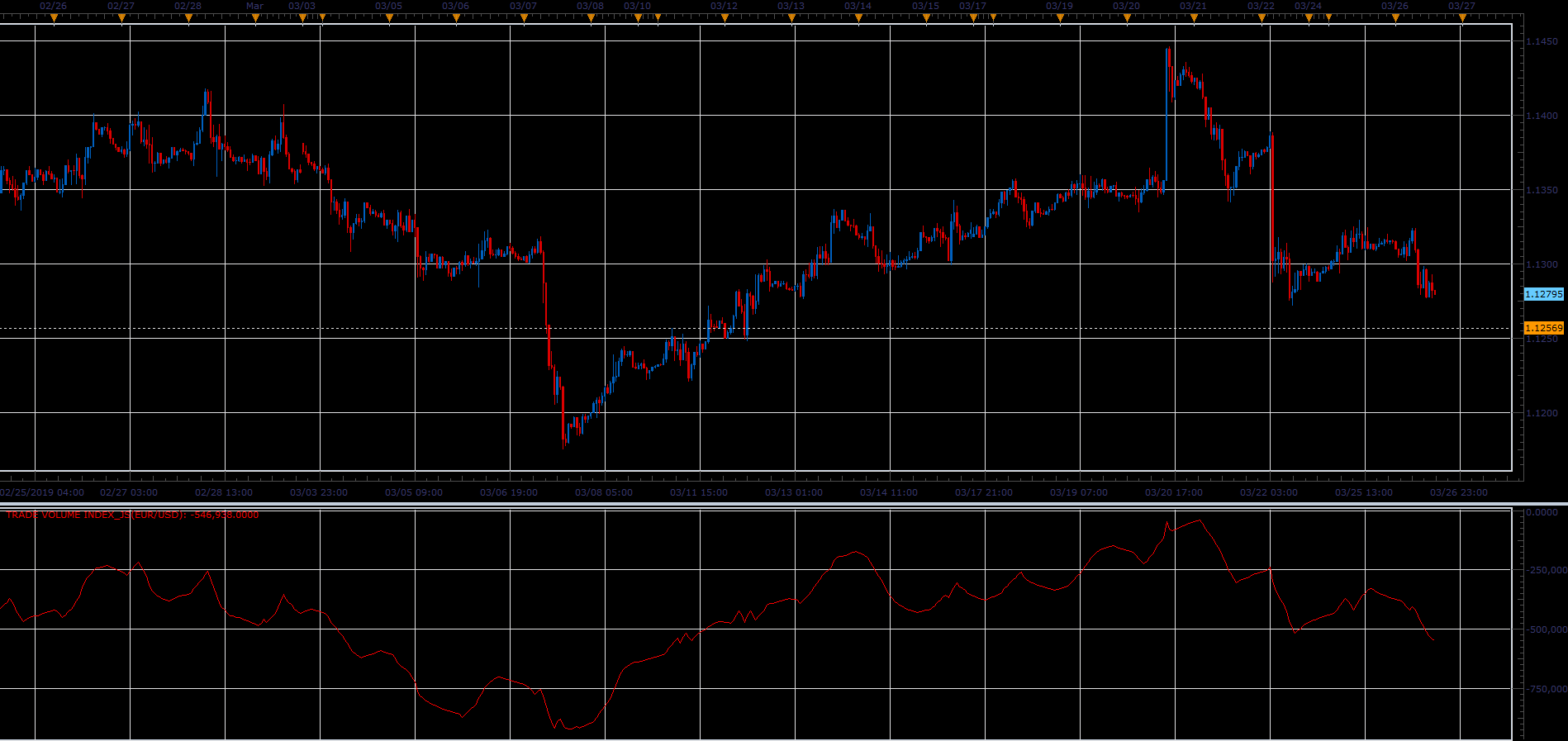Click the TRADE VOLUME INDEX indicator label

pos(132,515)
